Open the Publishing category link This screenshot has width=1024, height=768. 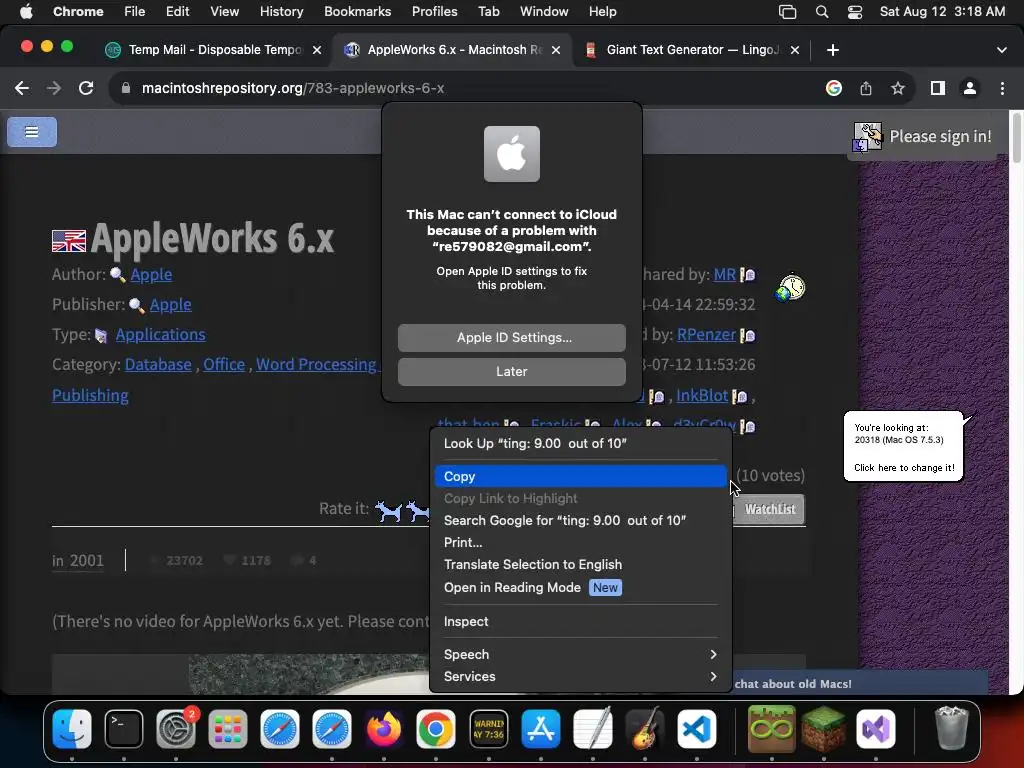click(90, 396)
